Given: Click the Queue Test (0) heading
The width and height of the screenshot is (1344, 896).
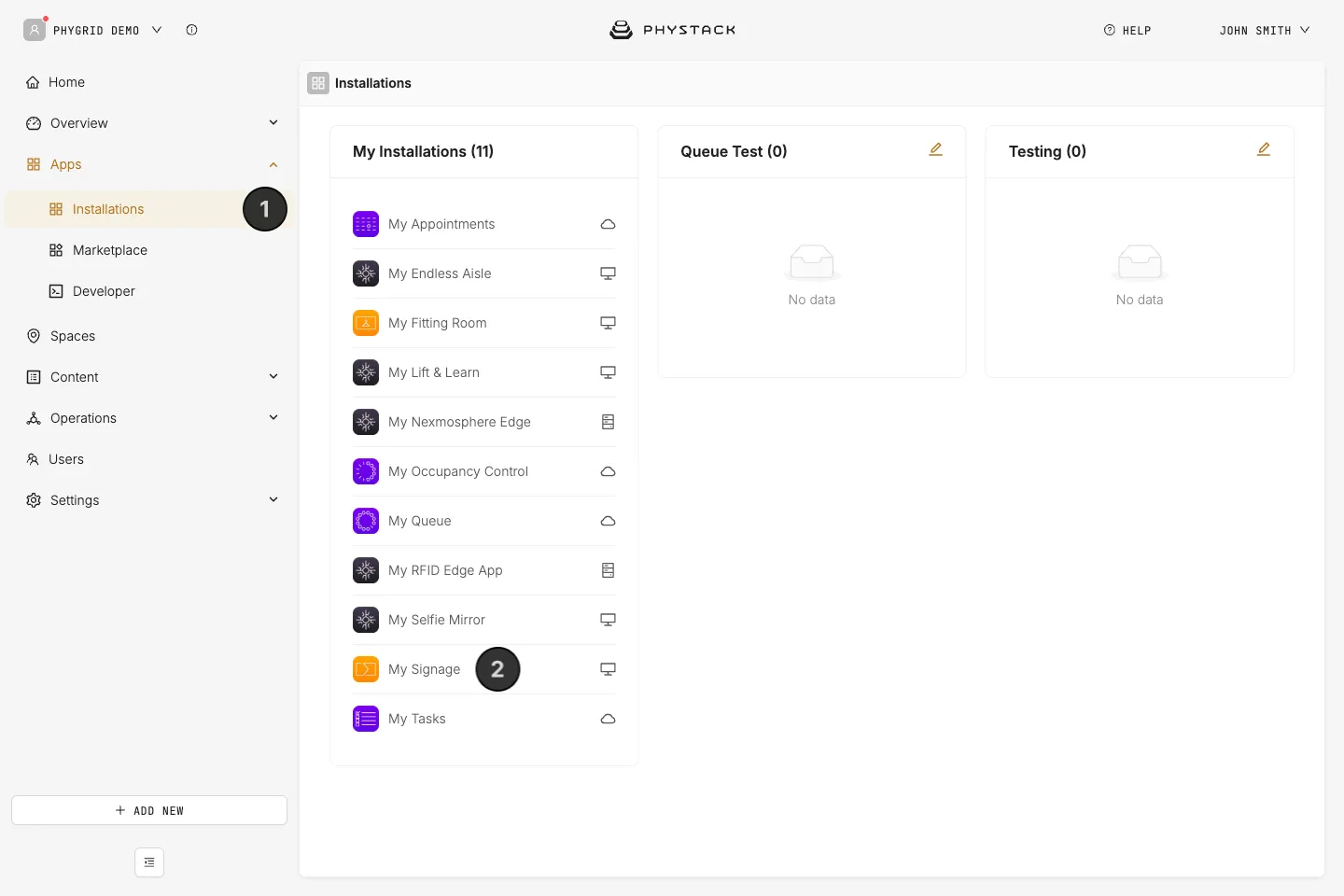Looking at the screenshot, I should click(x=734, y=151).
